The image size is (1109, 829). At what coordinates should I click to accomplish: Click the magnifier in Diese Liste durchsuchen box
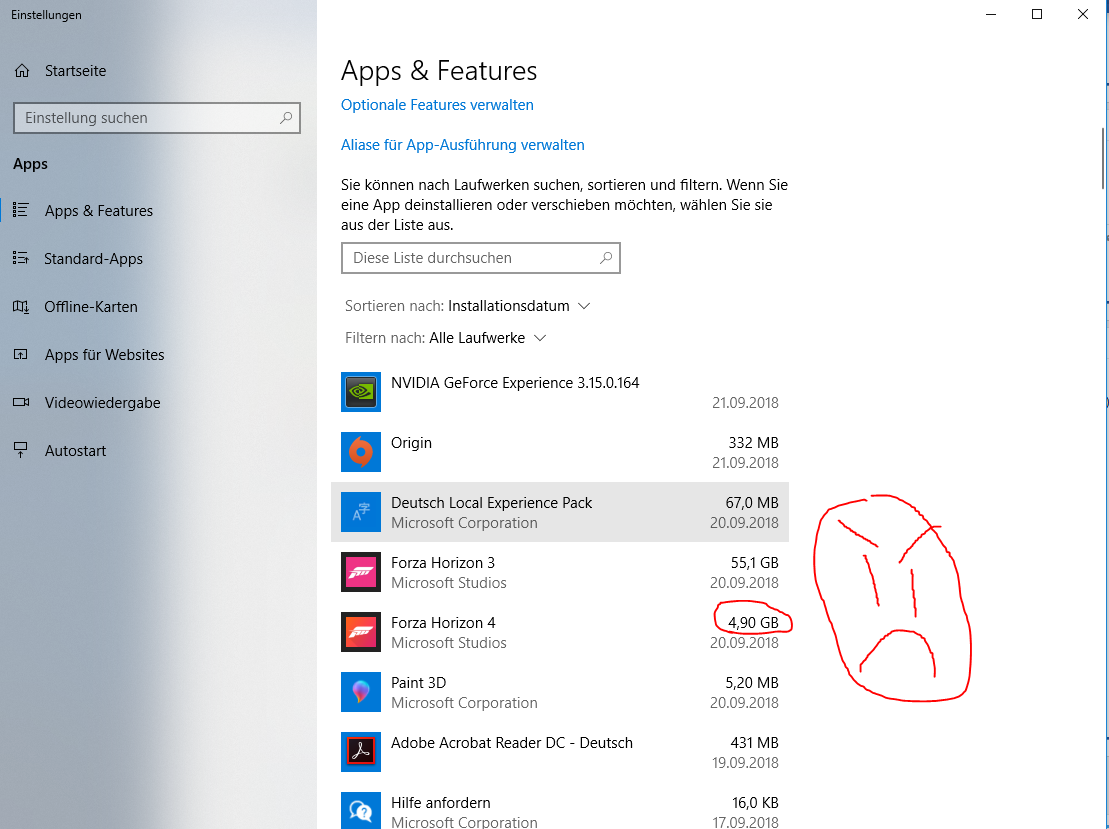tap(606, 258)
